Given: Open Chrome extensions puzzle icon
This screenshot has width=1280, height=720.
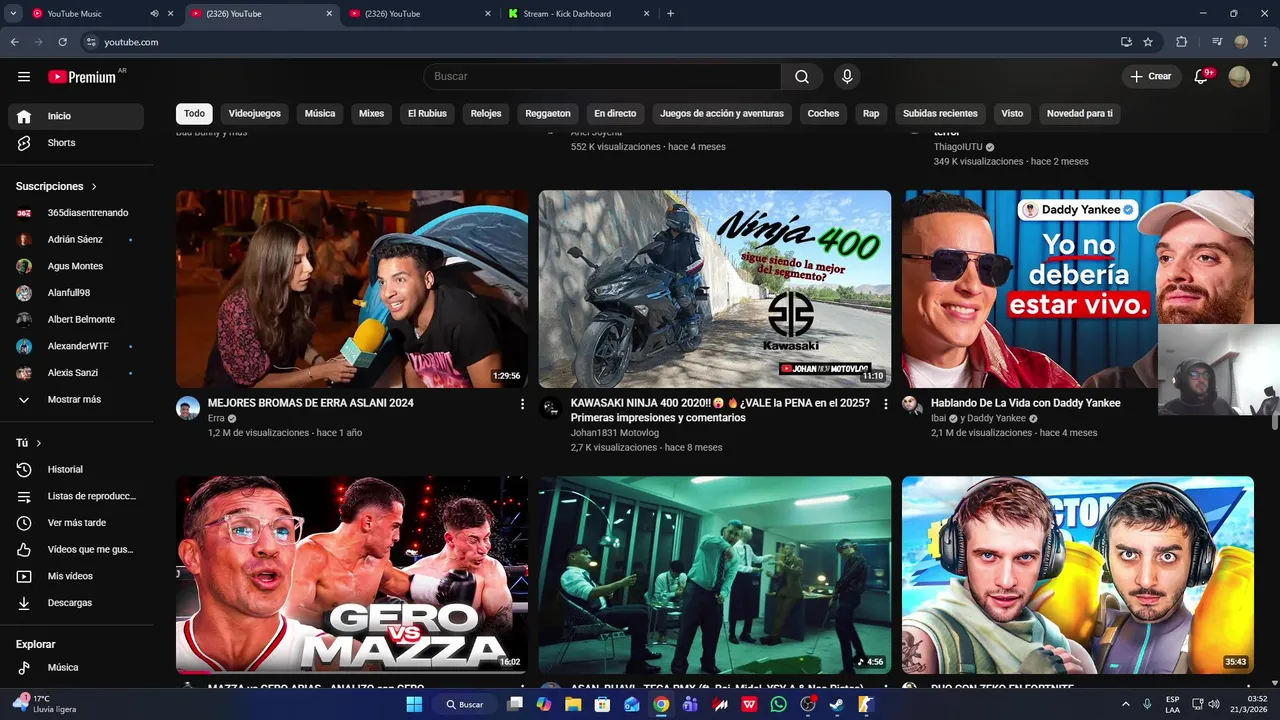Looking at the screenshot, I should (1181, 42).
